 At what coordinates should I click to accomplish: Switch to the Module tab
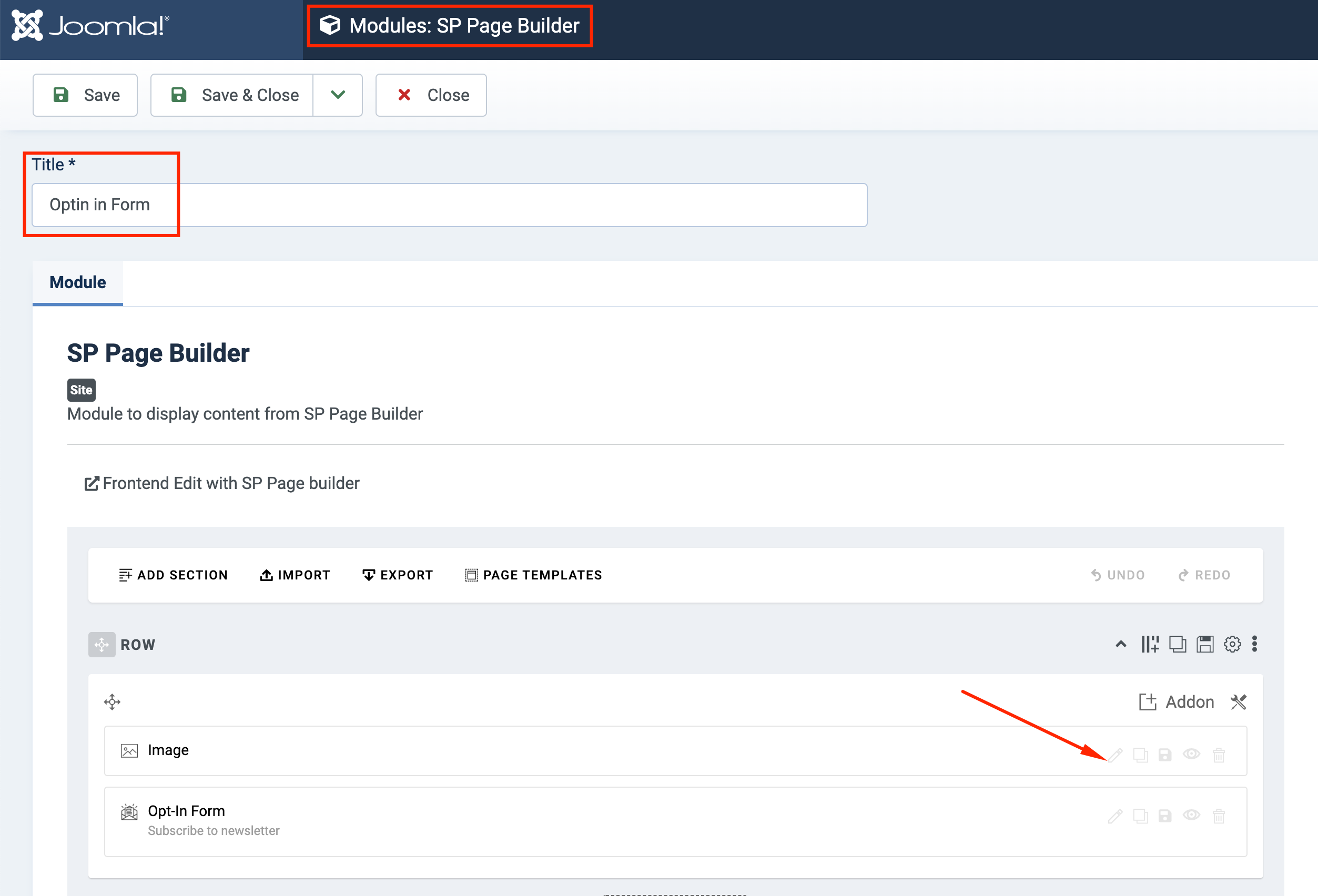77,282
